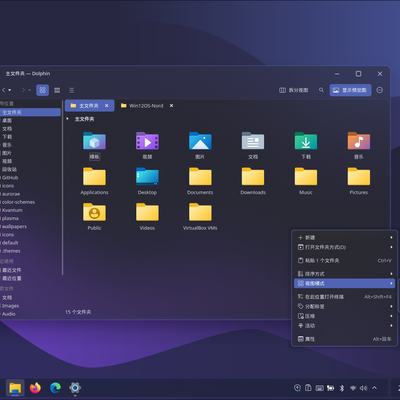Switch to icons view mode
The width and height of the screenshot is (400, 400).
pyautogui.click(x=43, y=90)
